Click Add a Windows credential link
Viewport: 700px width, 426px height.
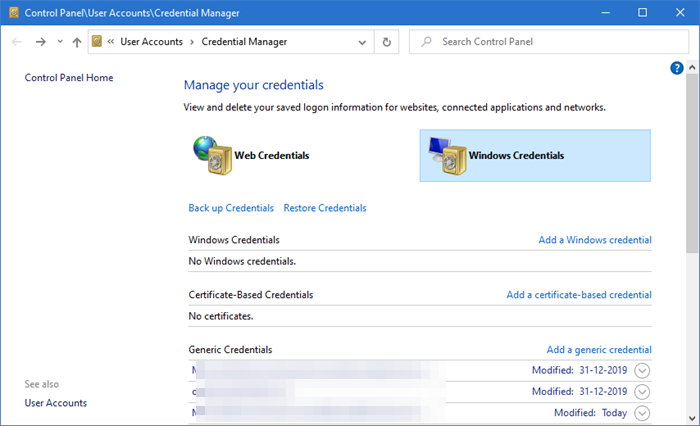coord(594,240)
